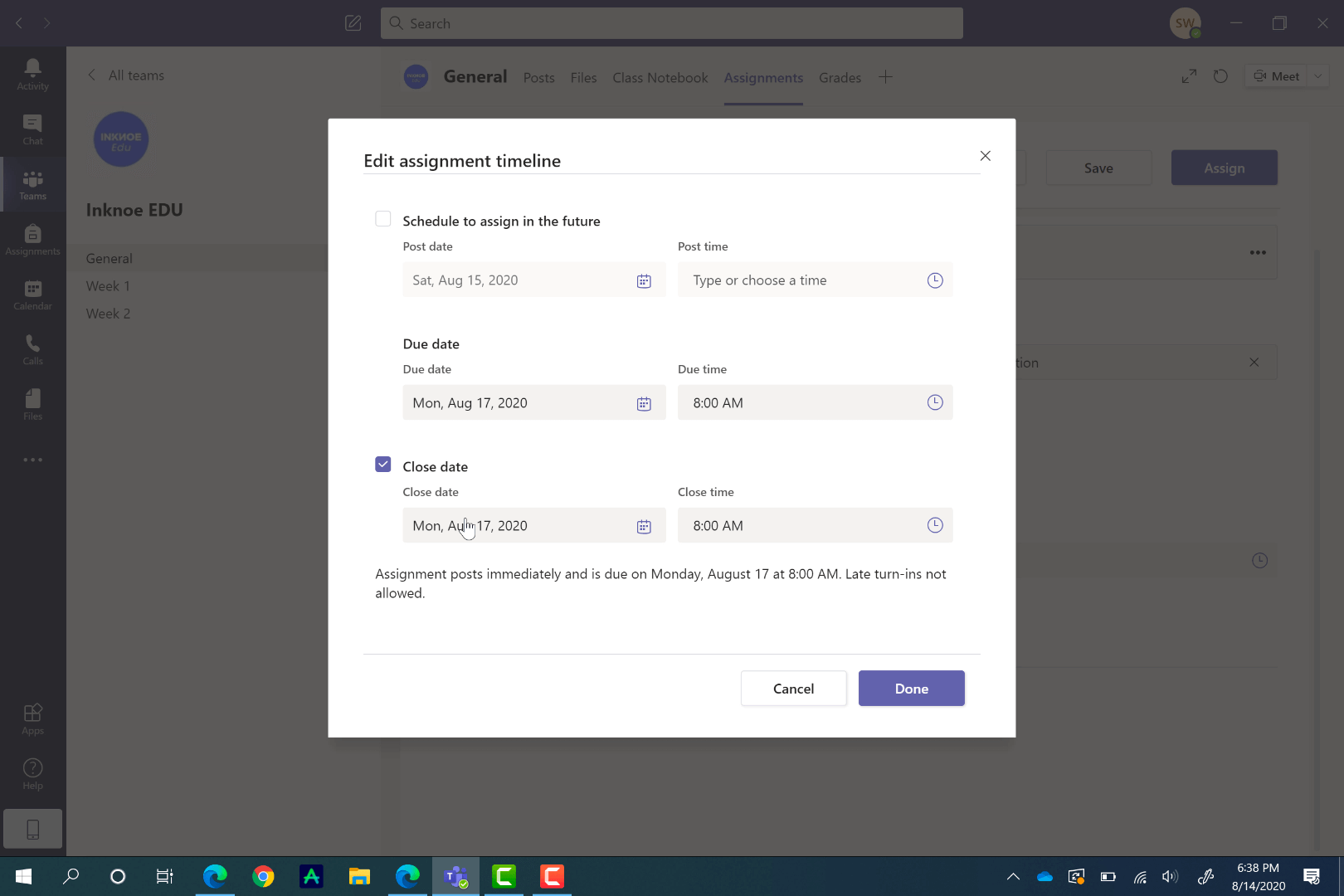Open the Calls sidebar icon
Screen dimensions: 1344x896
pos(32,348)
